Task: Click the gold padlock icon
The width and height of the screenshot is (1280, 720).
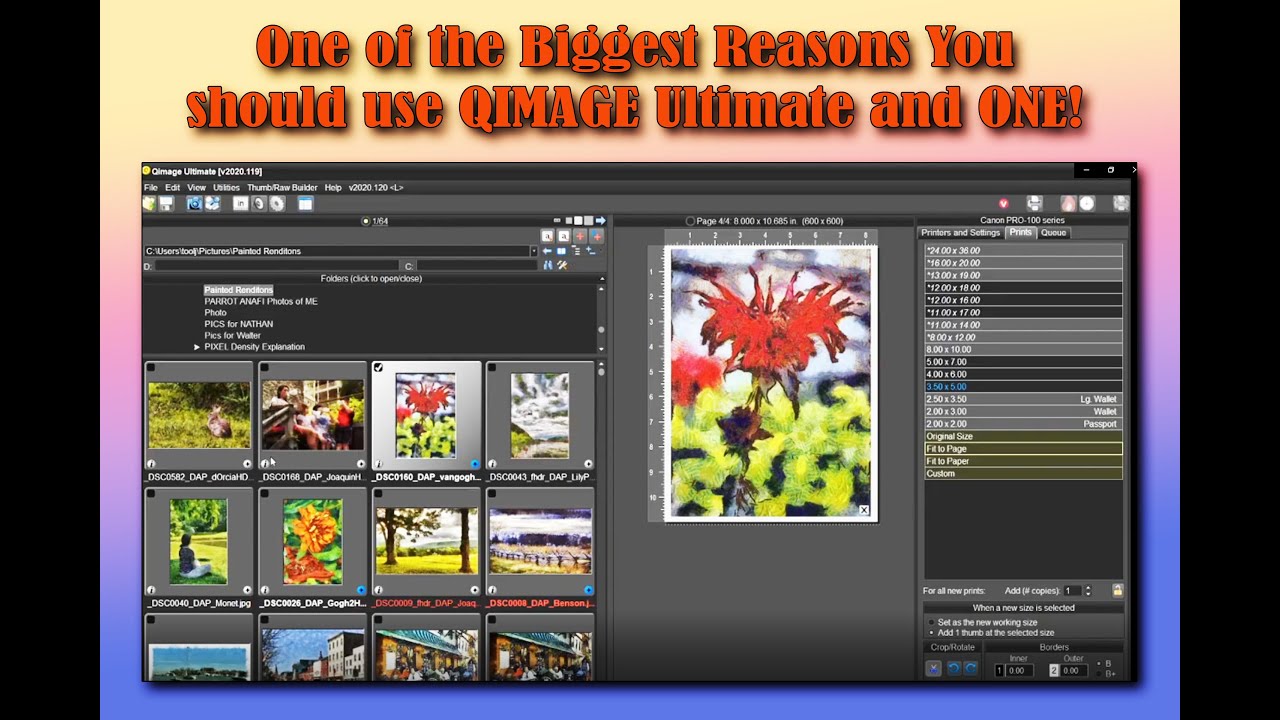Action: pyautogui.click(x=1117, y=591)
